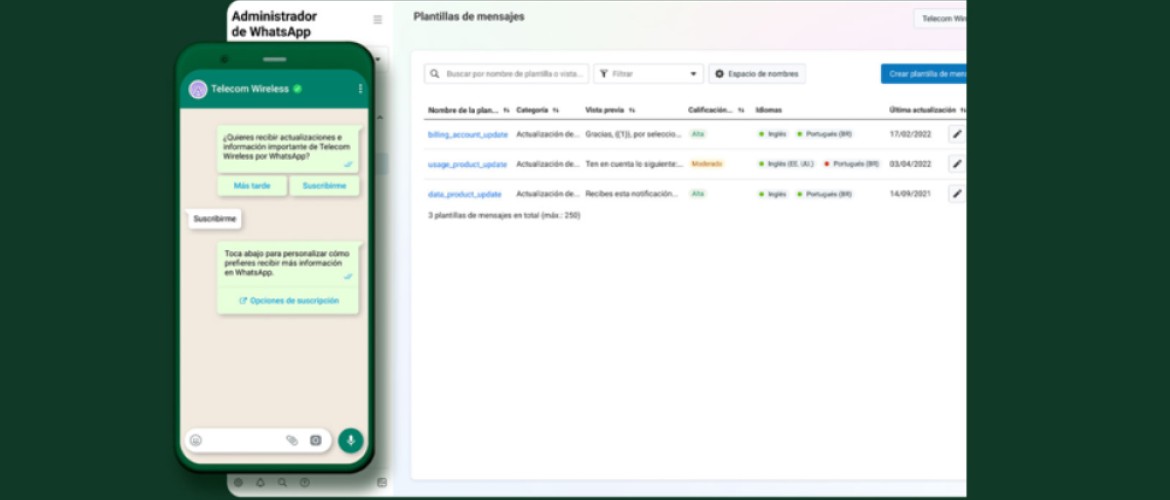Click the Administrador de WhatsApp sidebar title
This screenshot has width=1170, height=500.
pyautogui.click(x=274, y=24)
